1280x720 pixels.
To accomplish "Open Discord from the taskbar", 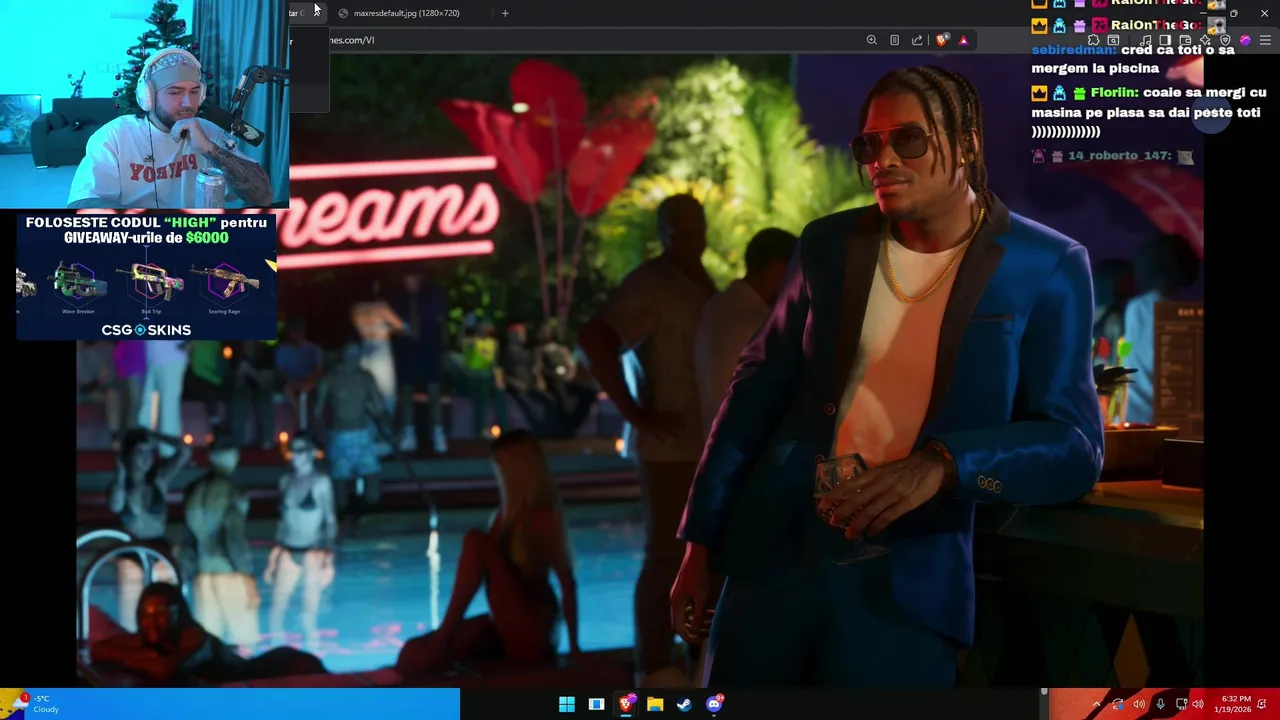I will tap(714, 704).
